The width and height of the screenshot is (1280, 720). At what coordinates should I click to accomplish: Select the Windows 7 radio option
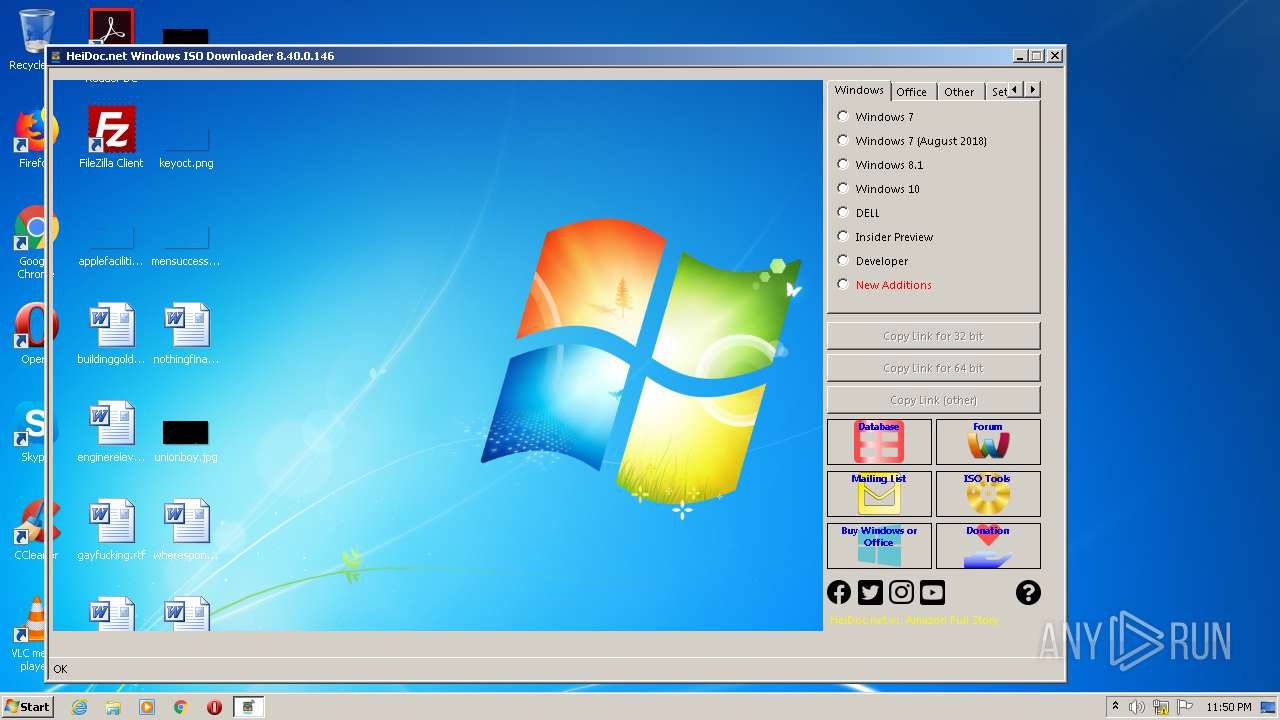click(843, 117)
